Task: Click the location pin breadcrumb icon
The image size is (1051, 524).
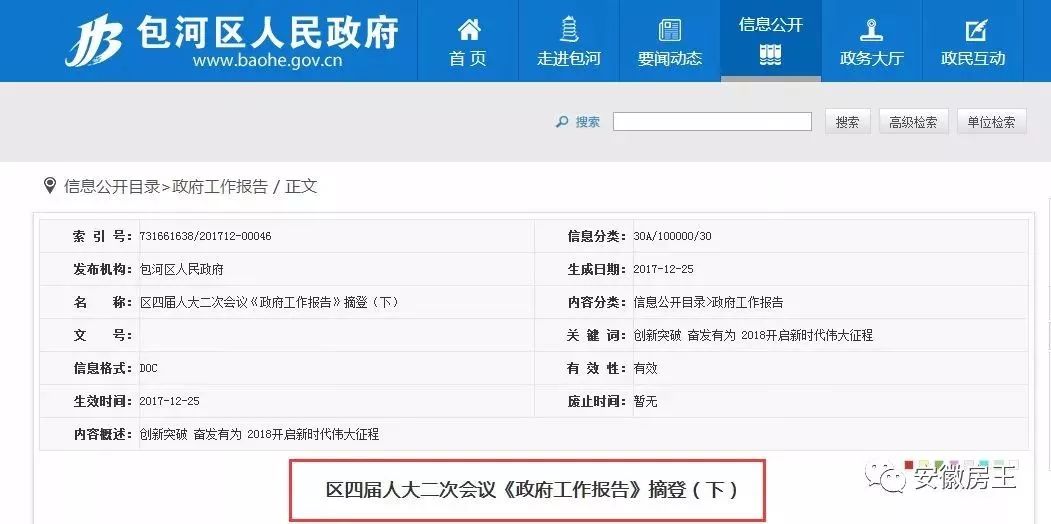Action: pyautogui.click(x=50, y=186)
